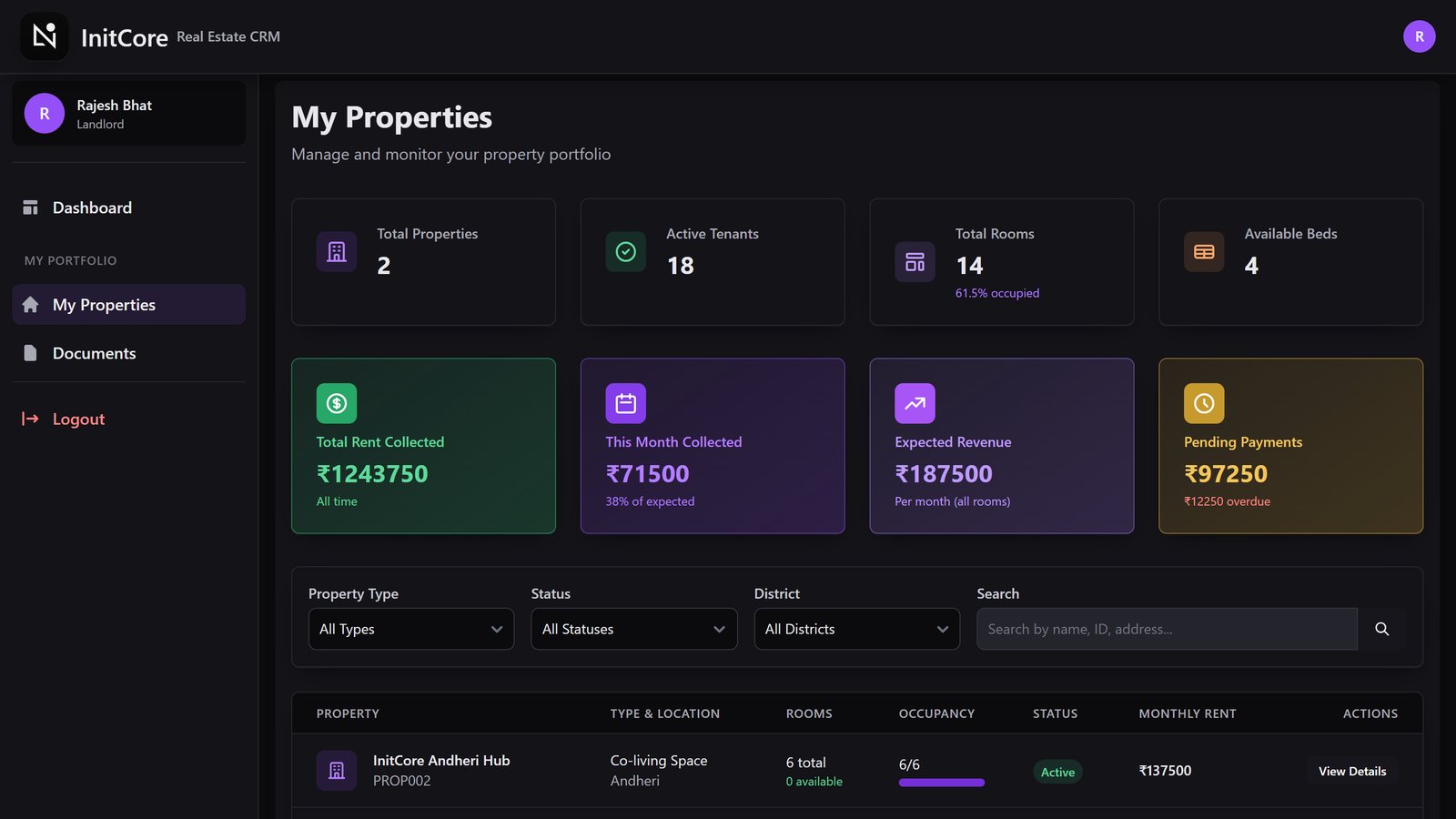Open Documents from the sidebar
Image resolution: width=1456 pixels, height=819 pixels.
coord(129,353)
